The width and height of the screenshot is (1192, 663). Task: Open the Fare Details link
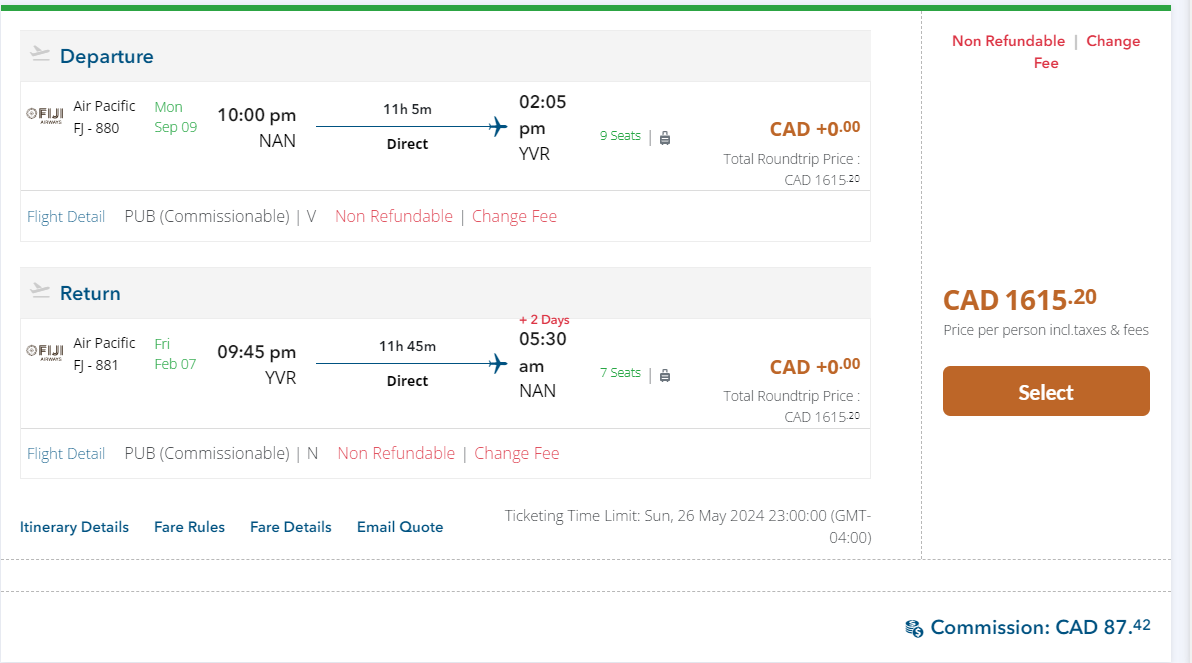[290, 527]
